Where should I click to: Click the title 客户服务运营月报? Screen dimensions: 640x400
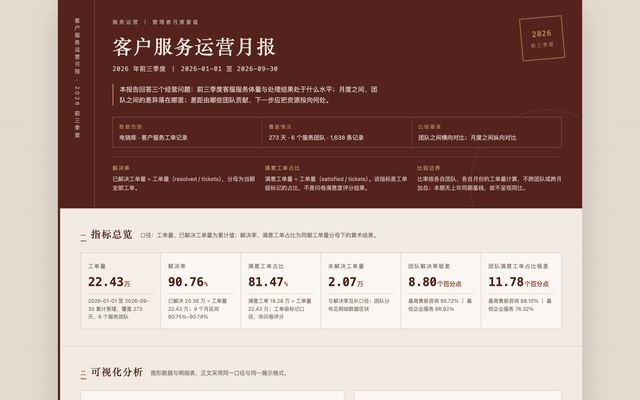194,47
